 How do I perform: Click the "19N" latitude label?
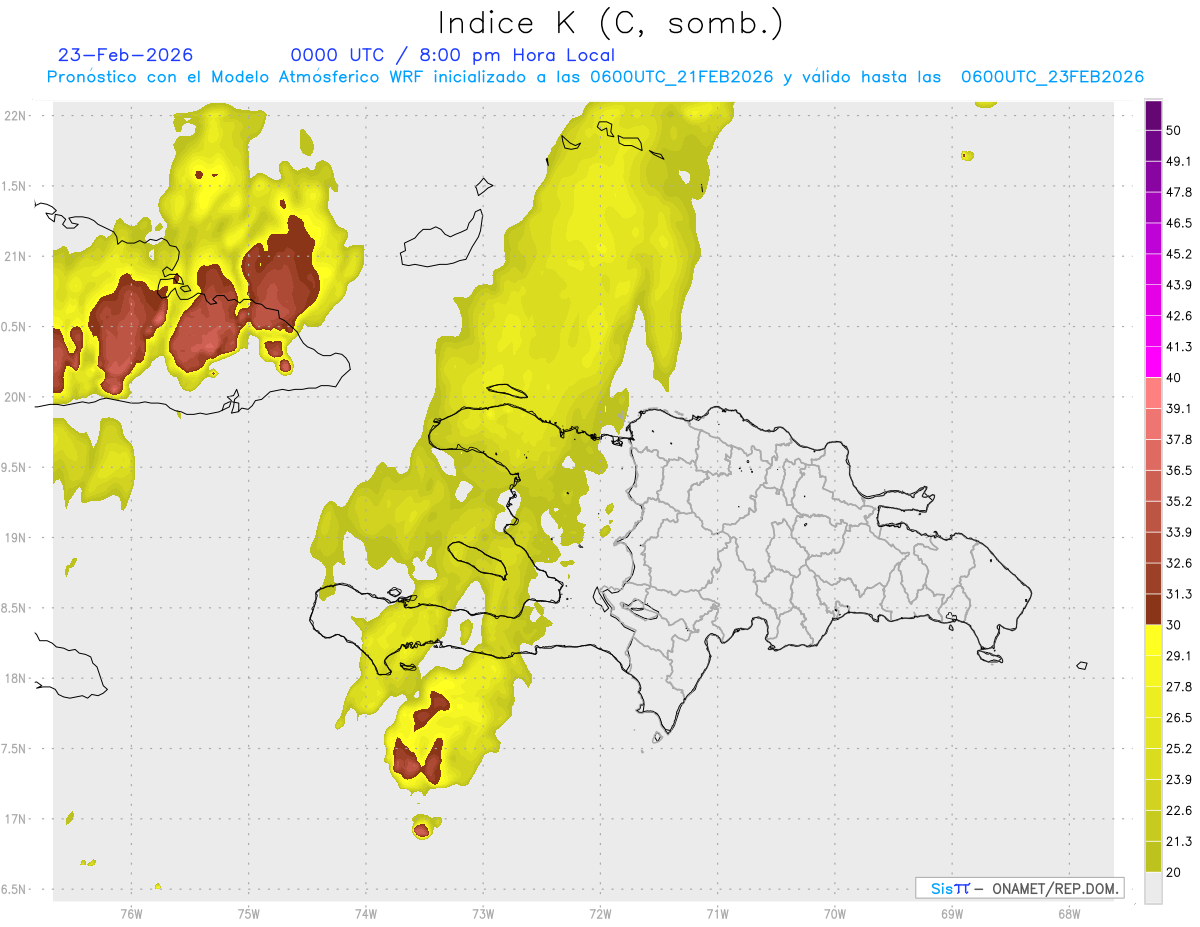(x=15, y=538)
